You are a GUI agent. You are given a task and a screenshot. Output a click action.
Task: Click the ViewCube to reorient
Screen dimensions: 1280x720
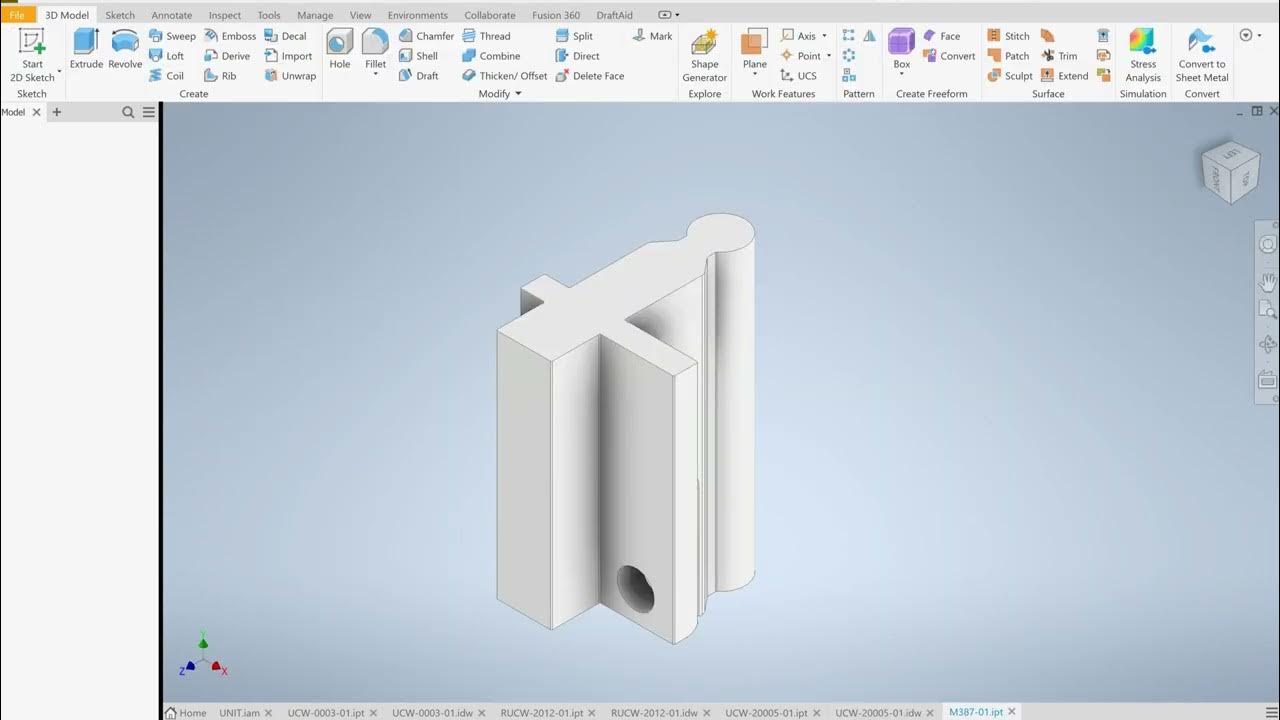(x=1230, y=171)
